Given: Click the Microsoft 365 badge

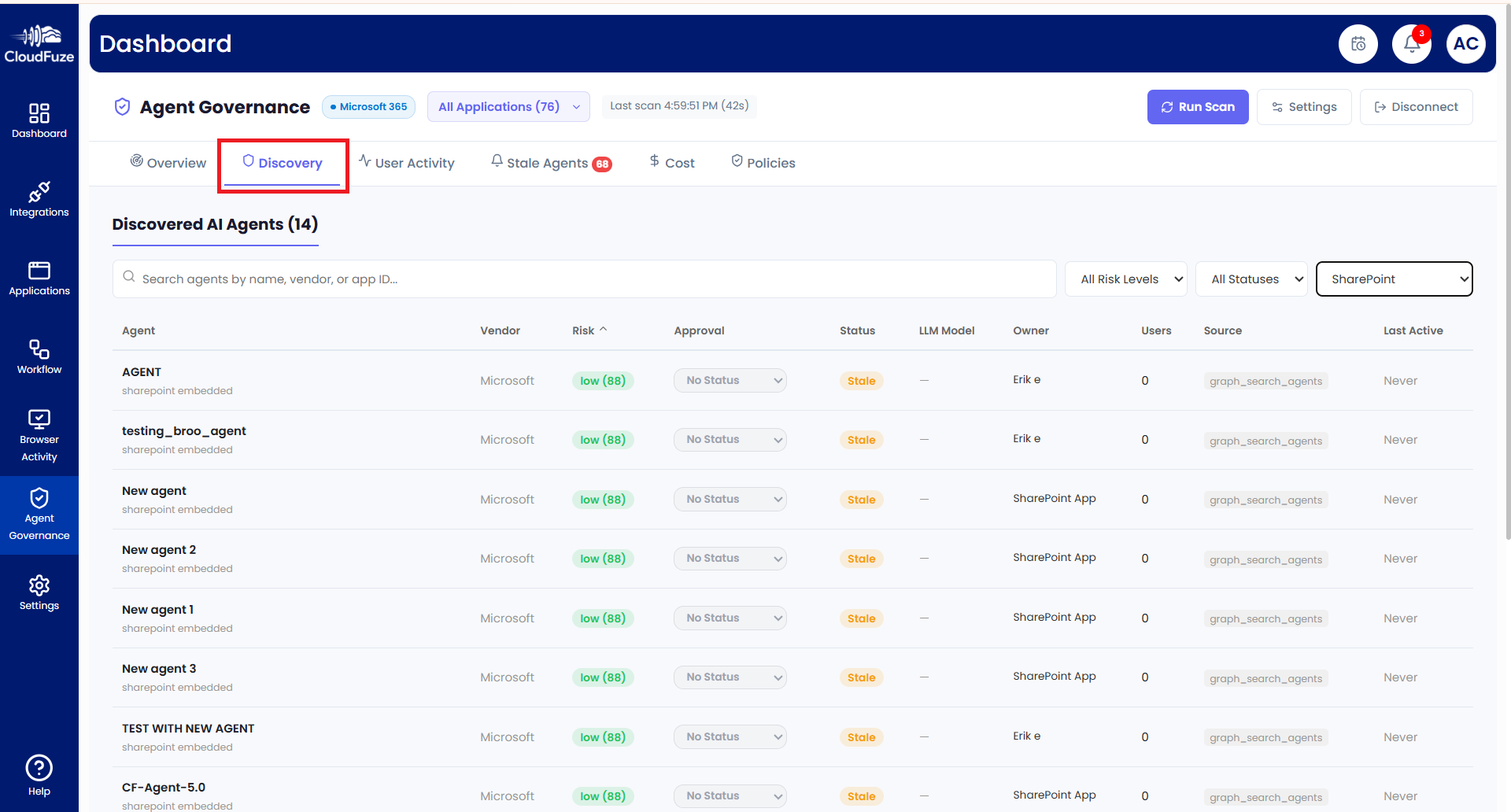Looking at the screenshot, I should (368, 106).
